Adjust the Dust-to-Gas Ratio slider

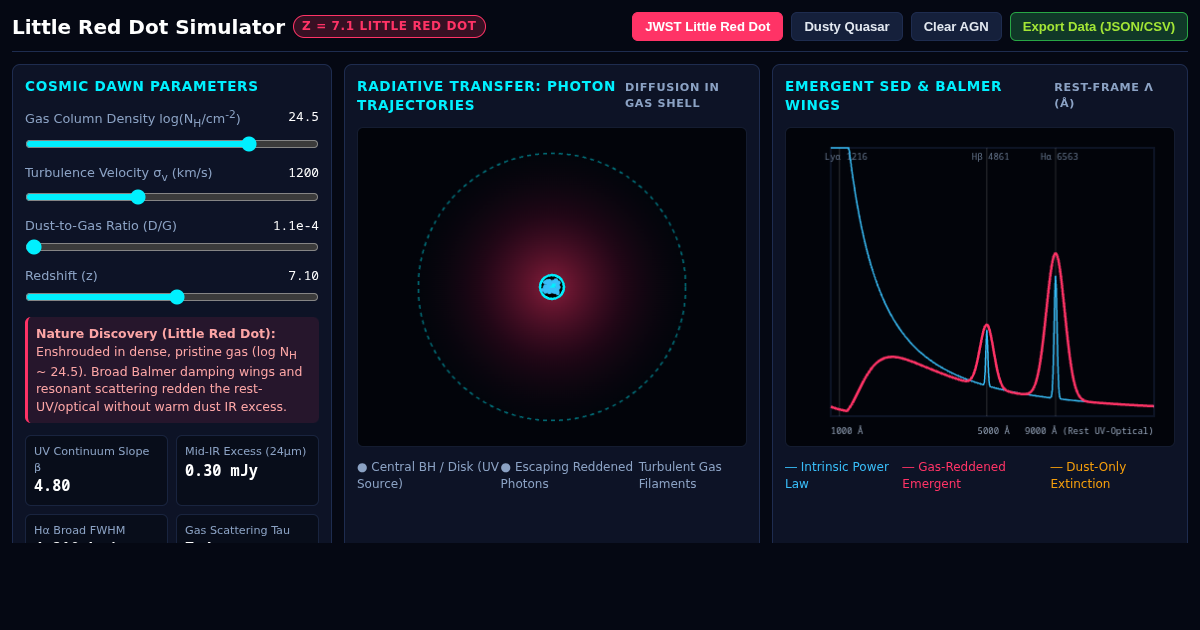pyautogui.click(x=172, y=247)
